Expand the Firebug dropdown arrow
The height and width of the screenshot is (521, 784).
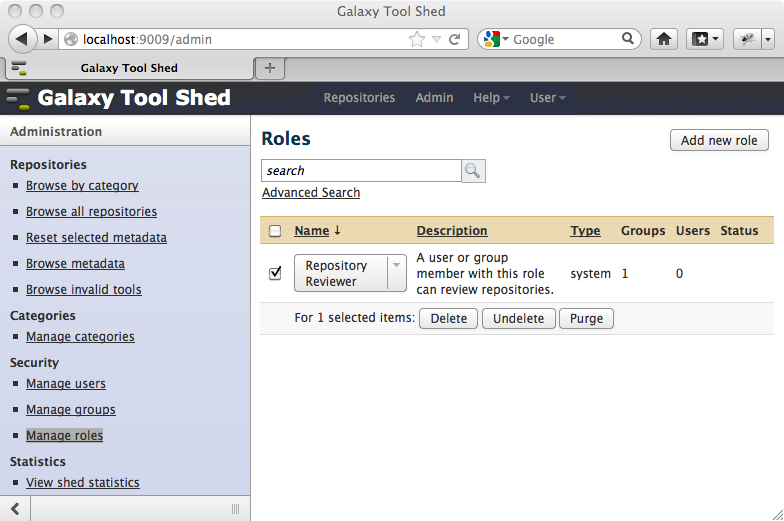coord(768,39)
